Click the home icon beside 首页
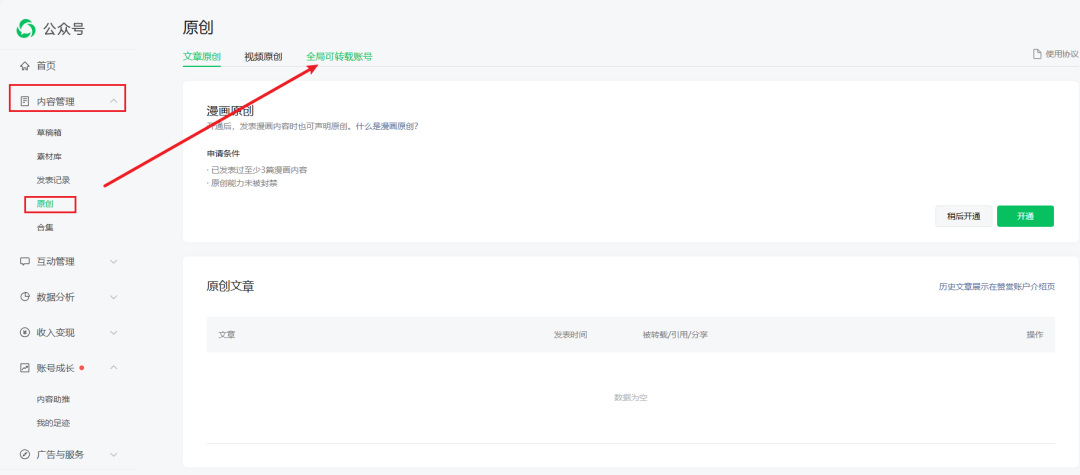Viewport: 1080px width, 475px height. 25,66
